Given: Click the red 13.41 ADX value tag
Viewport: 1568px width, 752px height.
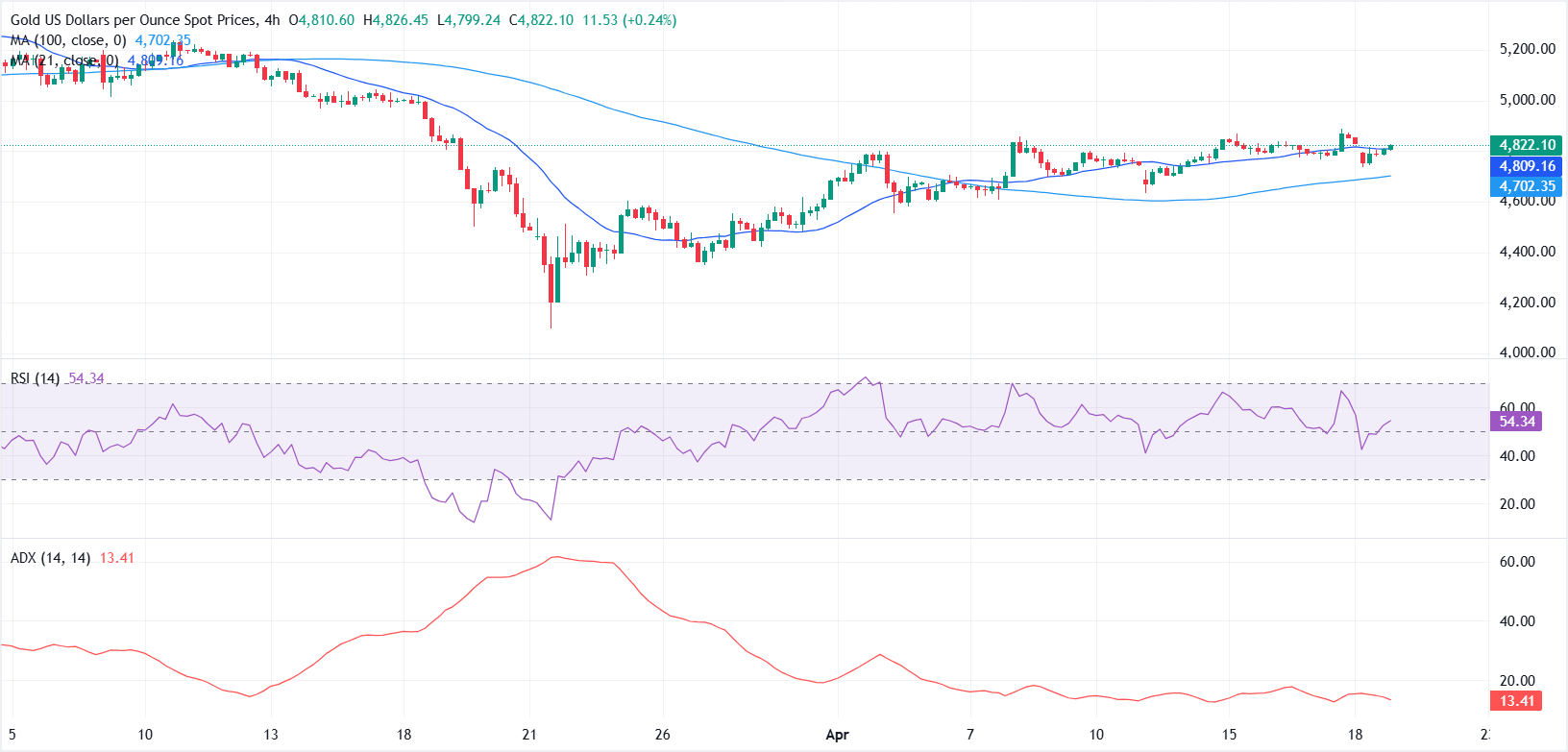Looking at the screenshot, I should point(1516,701).
